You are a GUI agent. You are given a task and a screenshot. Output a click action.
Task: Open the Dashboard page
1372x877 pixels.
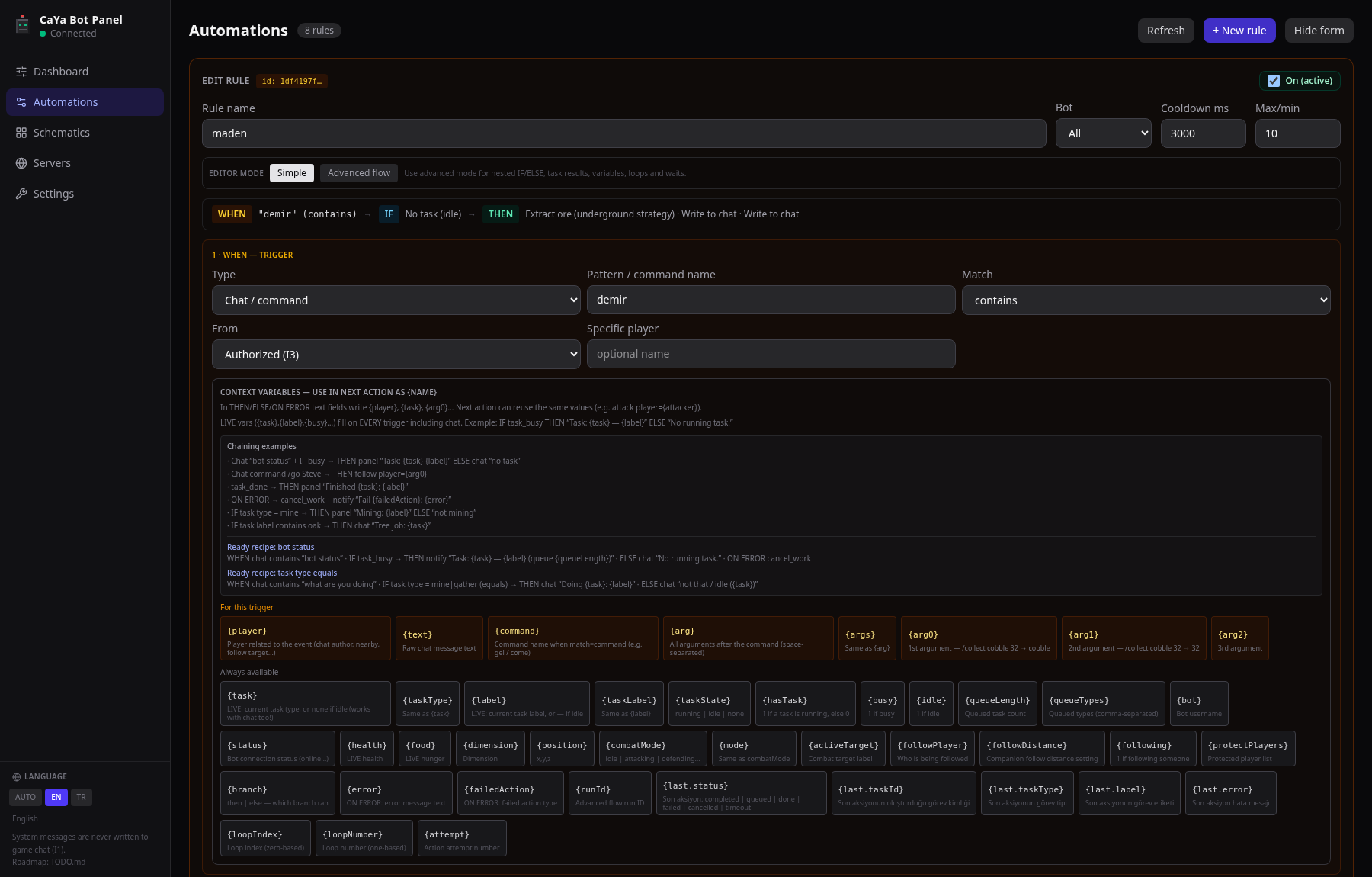85,72
